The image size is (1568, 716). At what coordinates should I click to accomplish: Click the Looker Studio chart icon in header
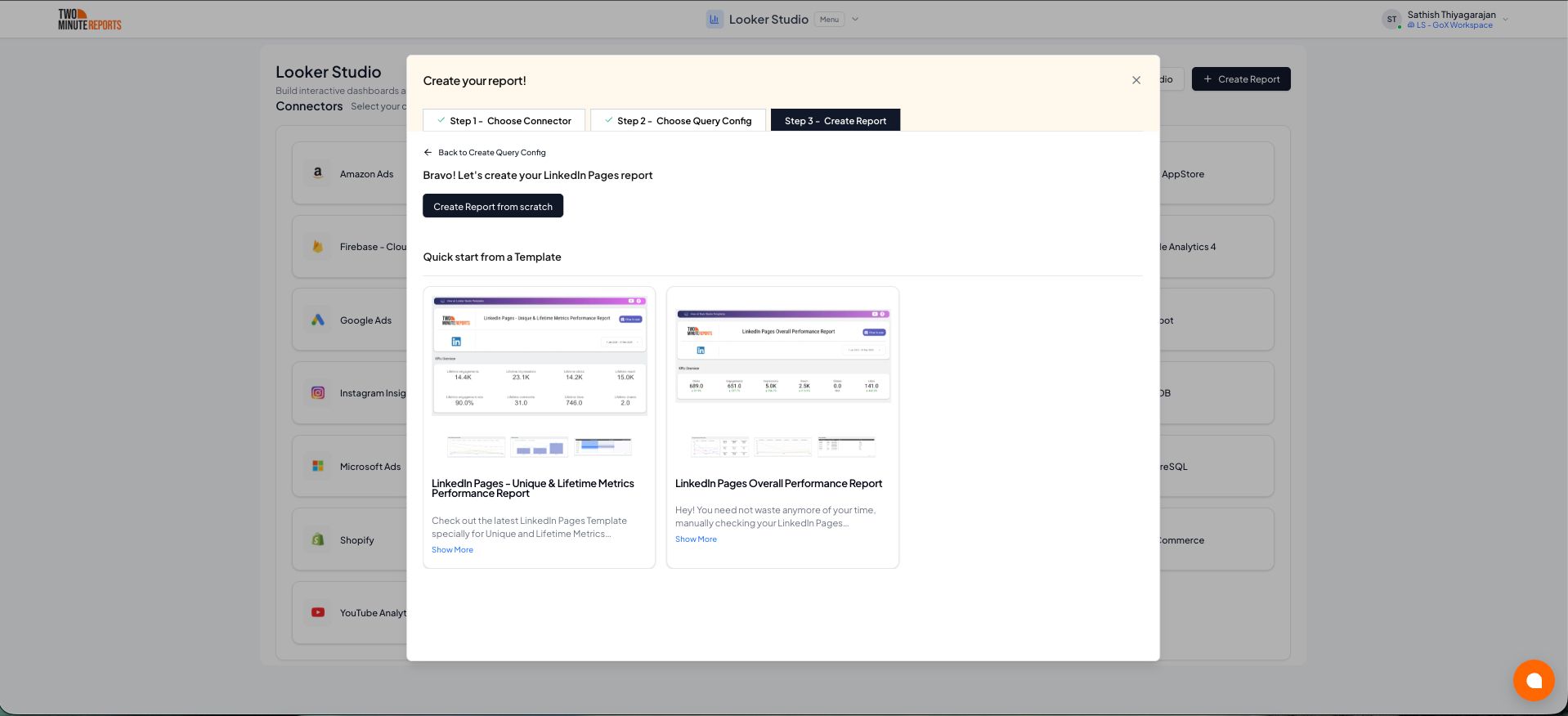coord(715,19)
